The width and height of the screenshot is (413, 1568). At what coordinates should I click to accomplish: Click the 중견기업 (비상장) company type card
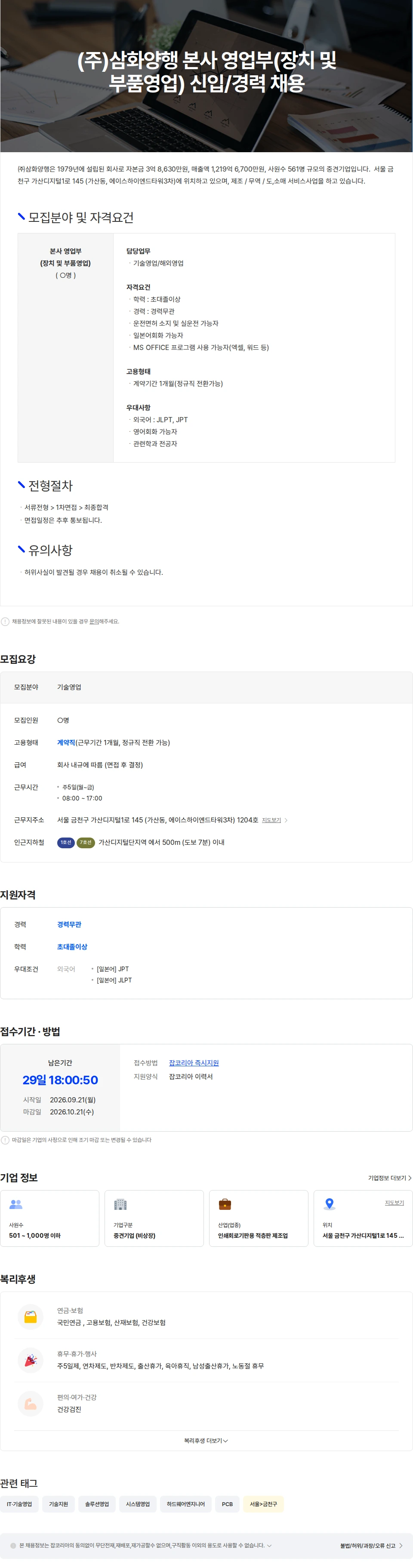pos(154,1218)
